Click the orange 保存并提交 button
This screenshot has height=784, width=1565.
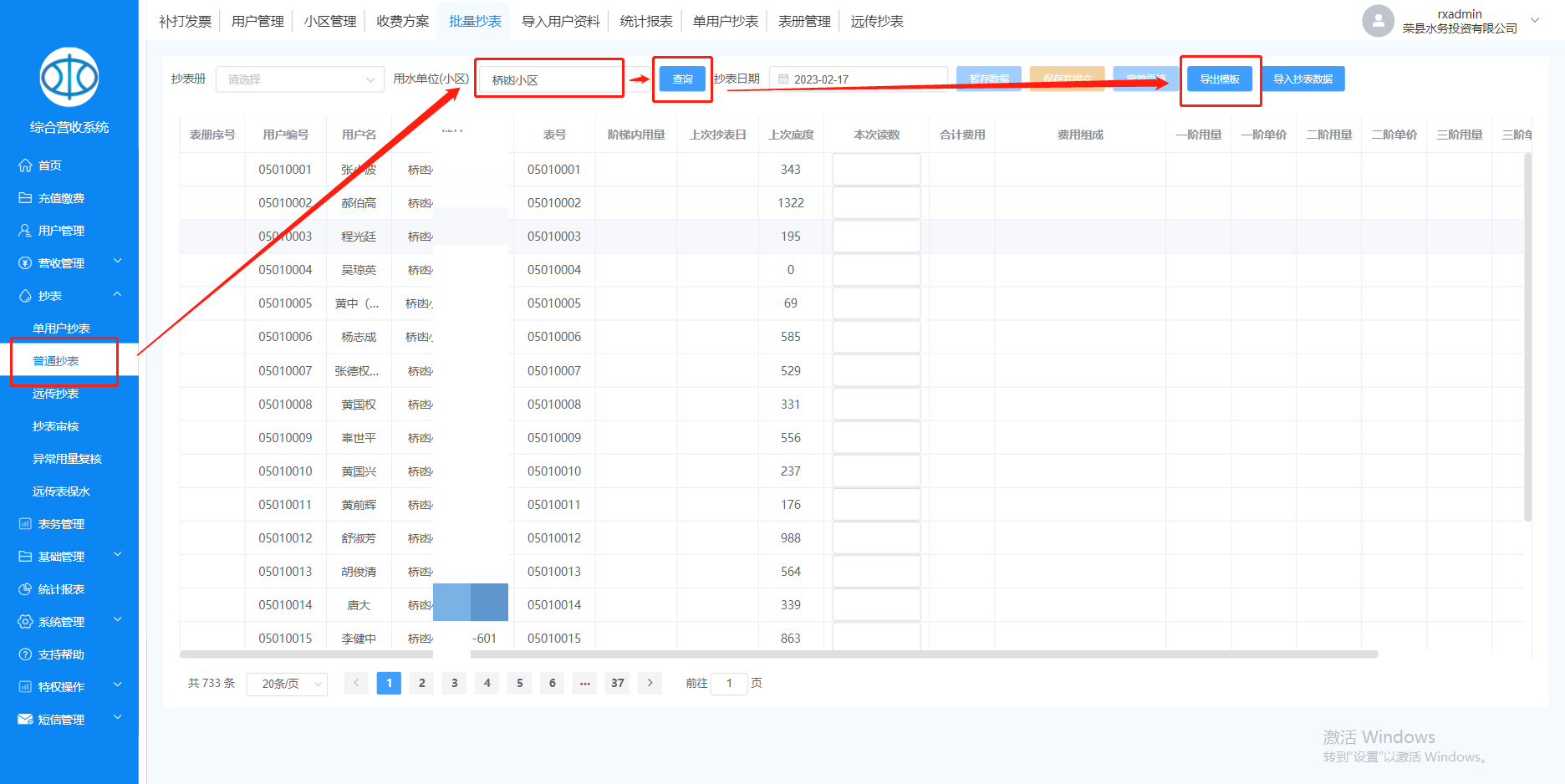pos(1068,79)
